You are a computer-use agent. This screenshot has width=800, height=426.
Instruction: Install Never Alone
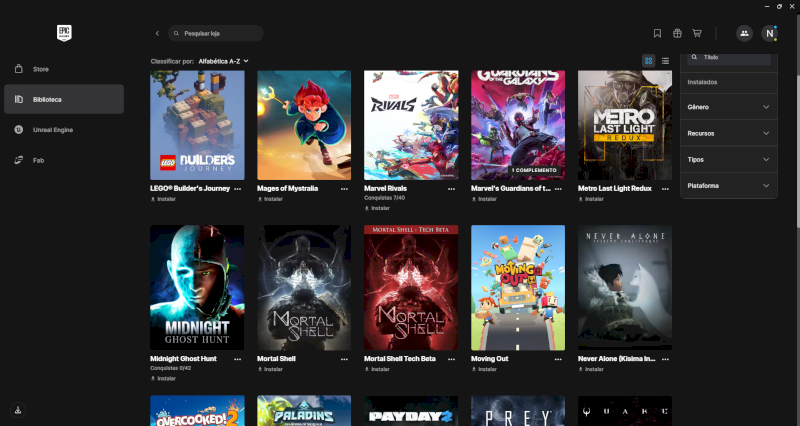(x=591, y=369)
